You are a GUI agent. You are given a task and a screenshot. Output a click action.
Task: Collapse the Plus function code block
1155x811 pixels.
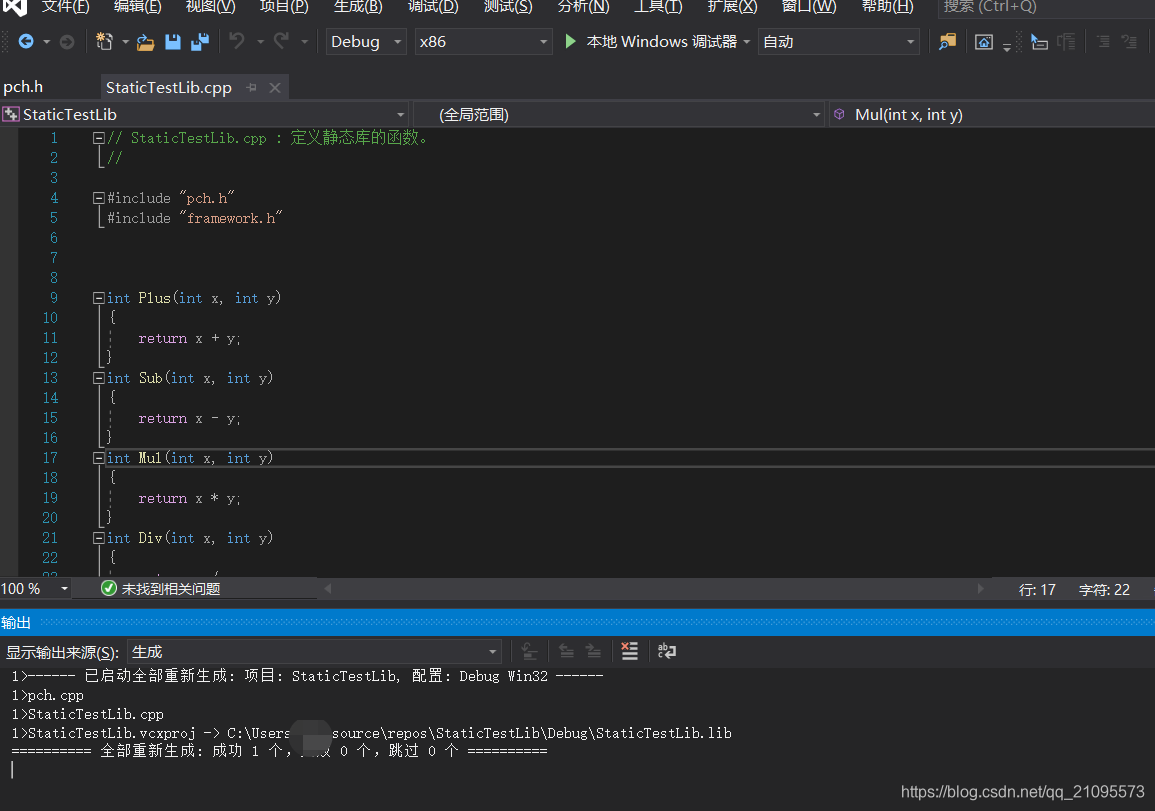pos(98,297)
